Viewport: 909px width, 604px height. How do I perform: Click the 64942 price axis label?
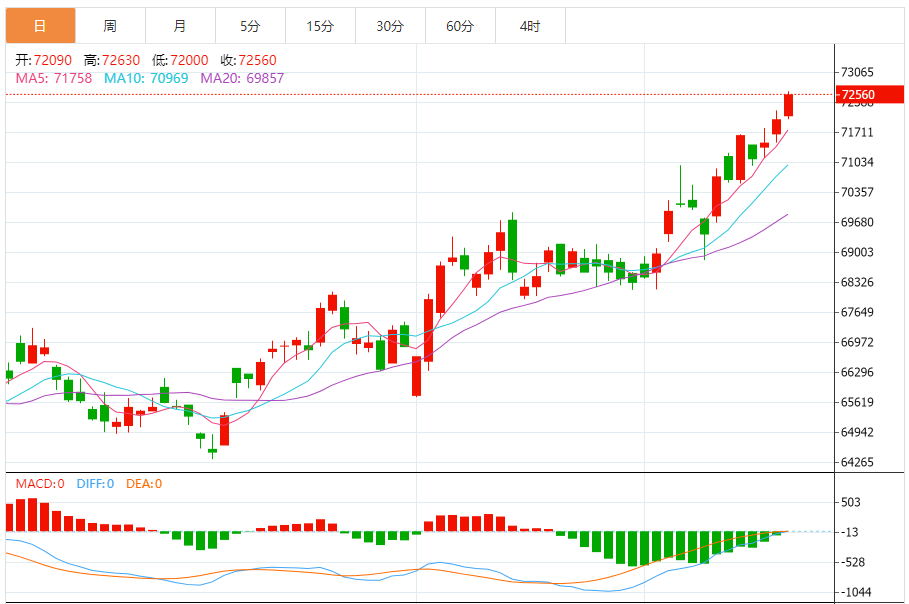coord(857,432)
